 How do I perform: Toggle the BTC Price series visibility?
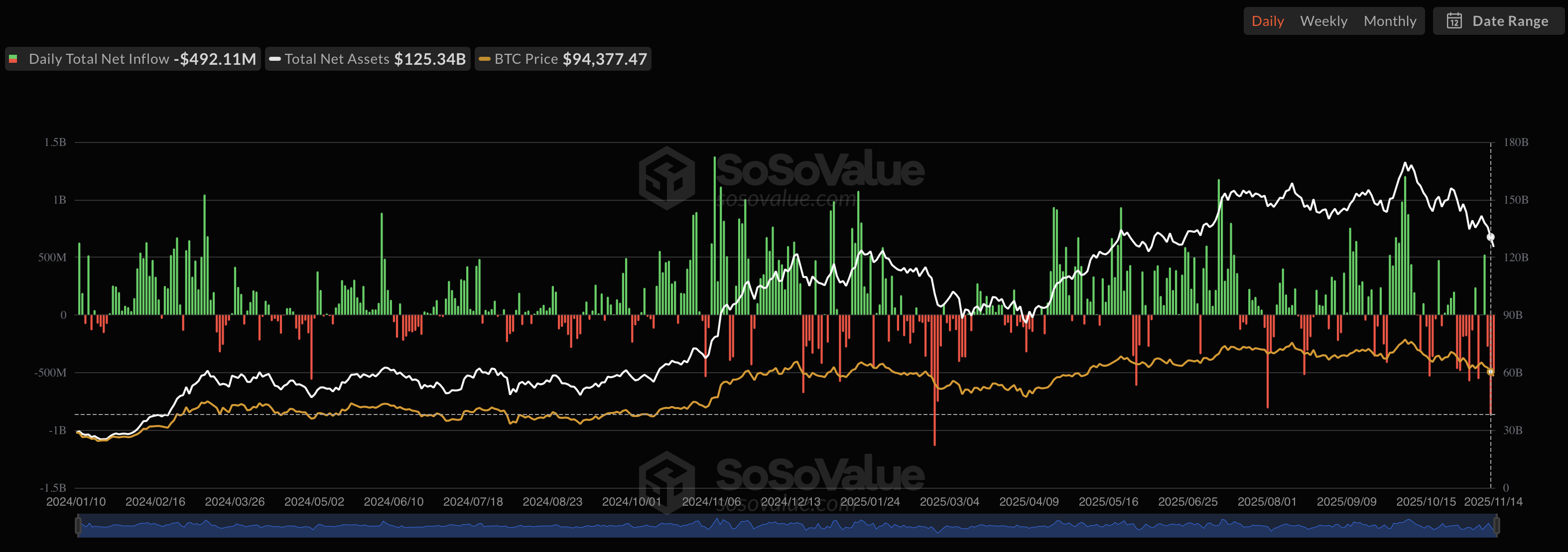click(526, 59)
